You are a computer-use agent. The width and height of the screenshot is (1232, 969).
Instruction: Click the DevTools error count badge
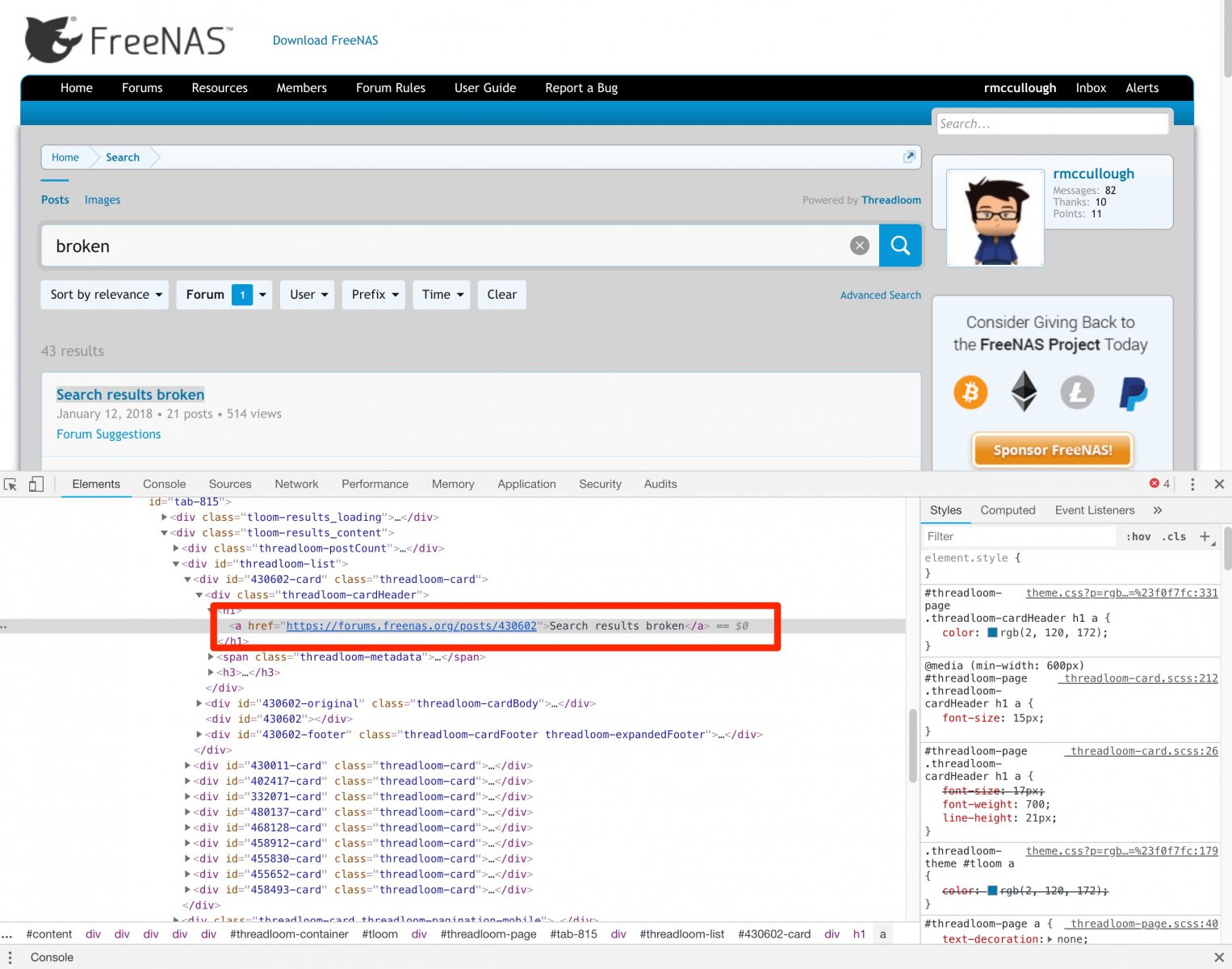(x=1159, y=484)
